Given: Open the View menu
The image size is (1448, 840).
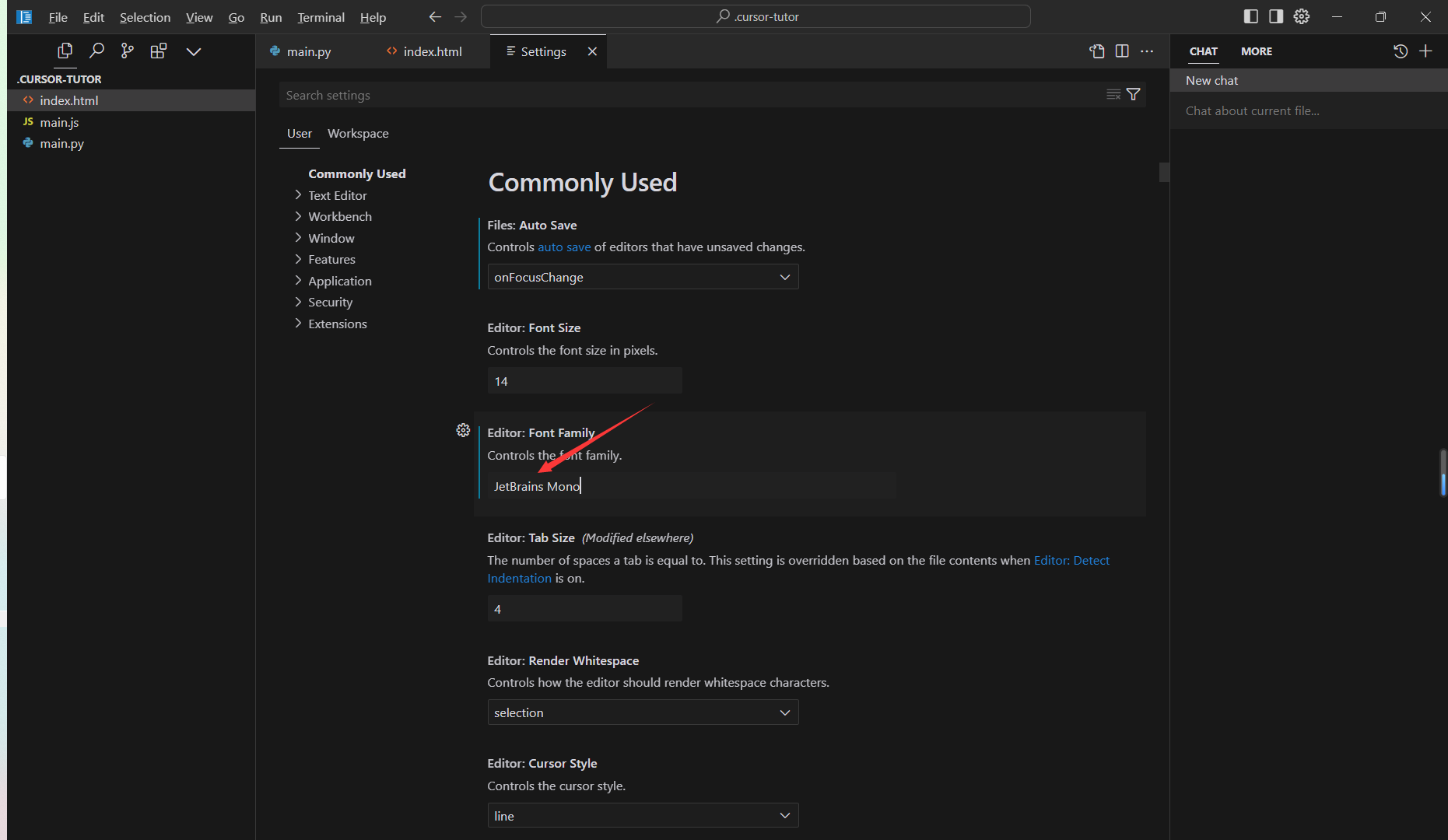Looking at the screenshot, I should [199, 17].
